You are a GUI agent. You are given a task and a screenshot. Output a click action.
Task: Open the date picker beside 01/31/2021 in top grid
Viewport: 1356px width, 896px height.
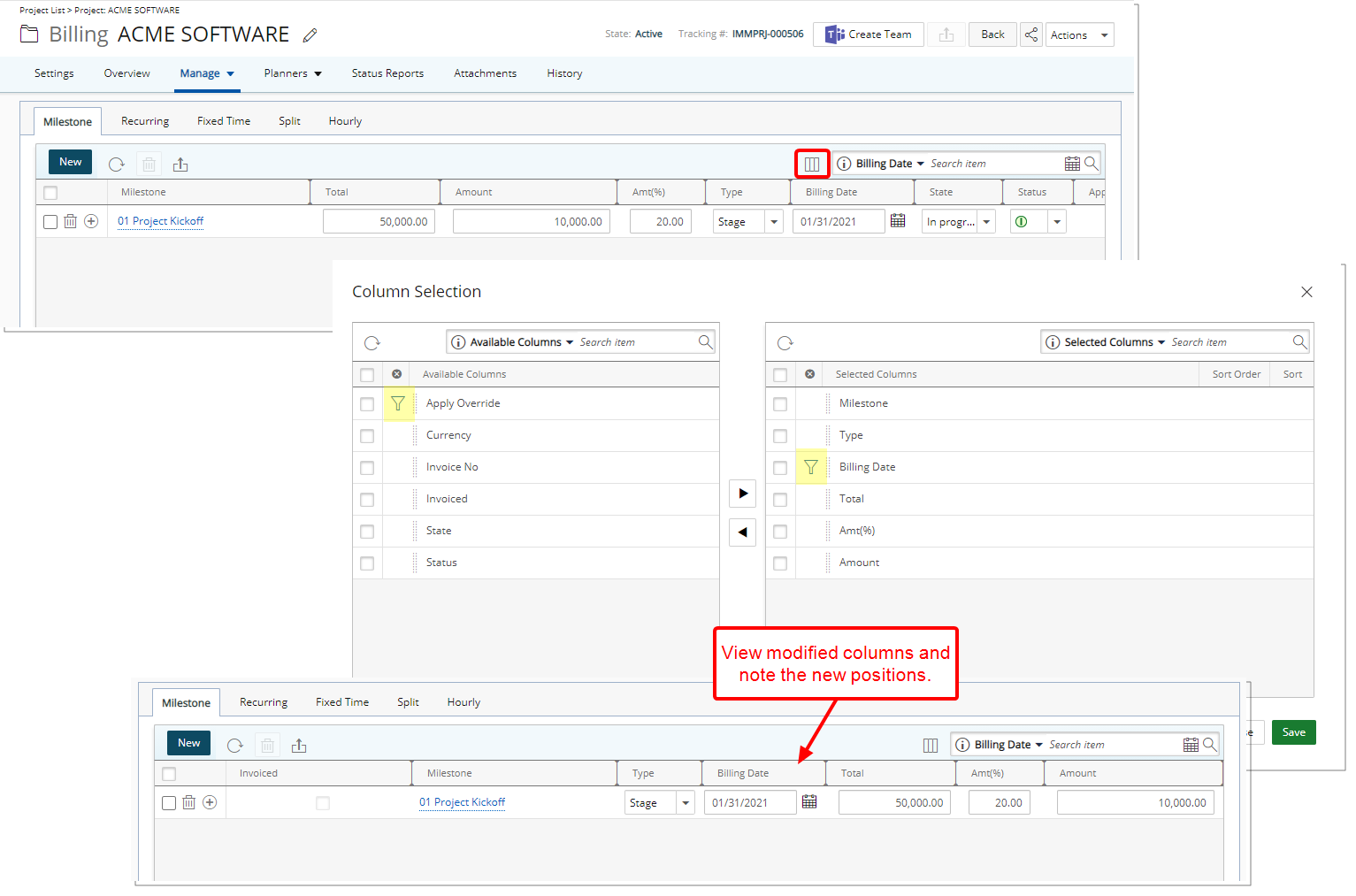coord(898,221)
